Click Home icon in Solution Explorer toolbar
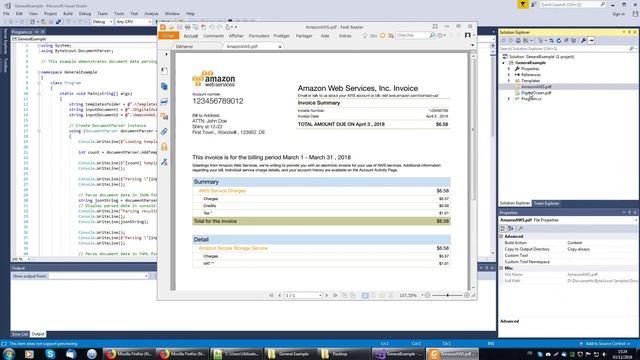640x360 pixels. pos(518,40)
